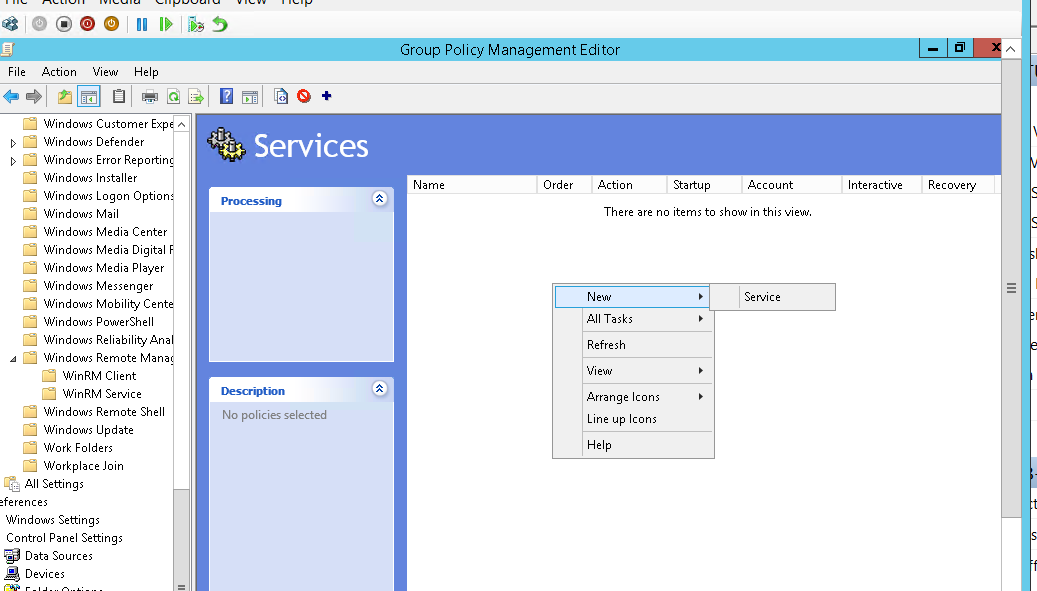Go forward with the grey arrow
This screenshot has height=591, width=1037.
(34, 97)
